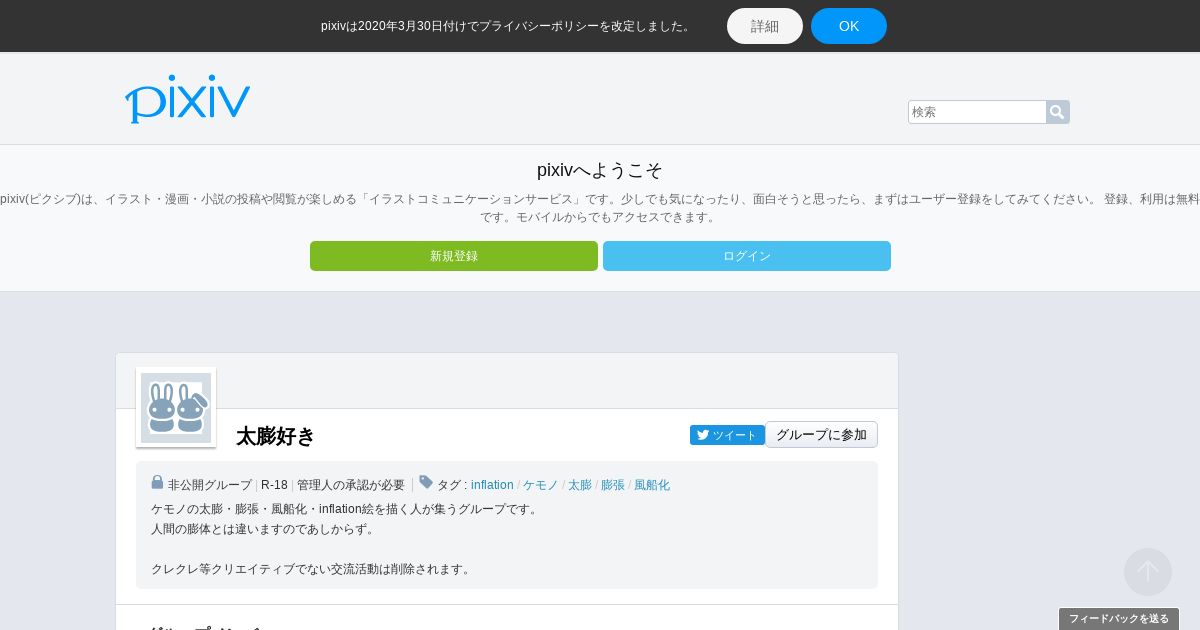Click the フィードバックを送る button

click(x=1119, y=619)
